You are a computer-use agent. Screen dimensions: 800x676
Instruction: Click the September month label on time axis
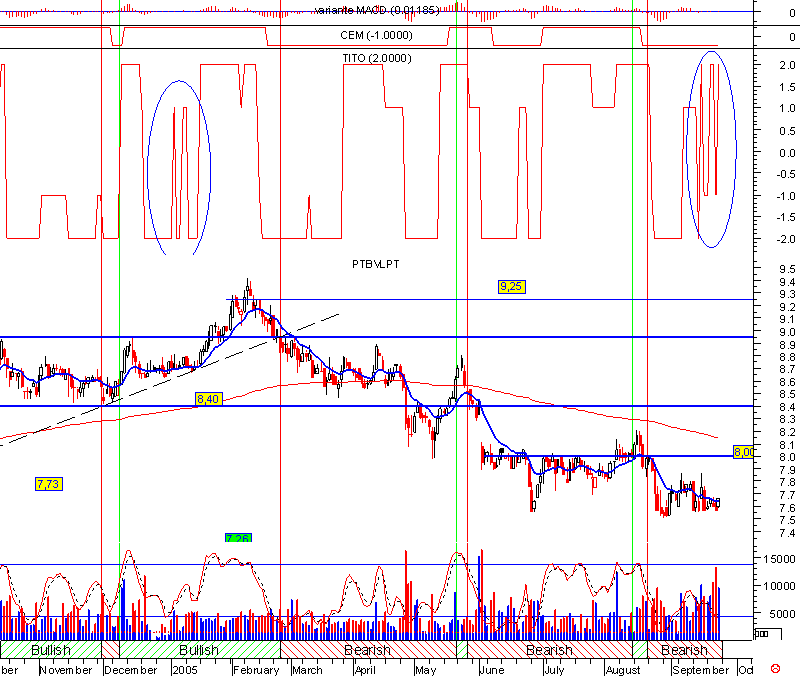coord(701,670)
